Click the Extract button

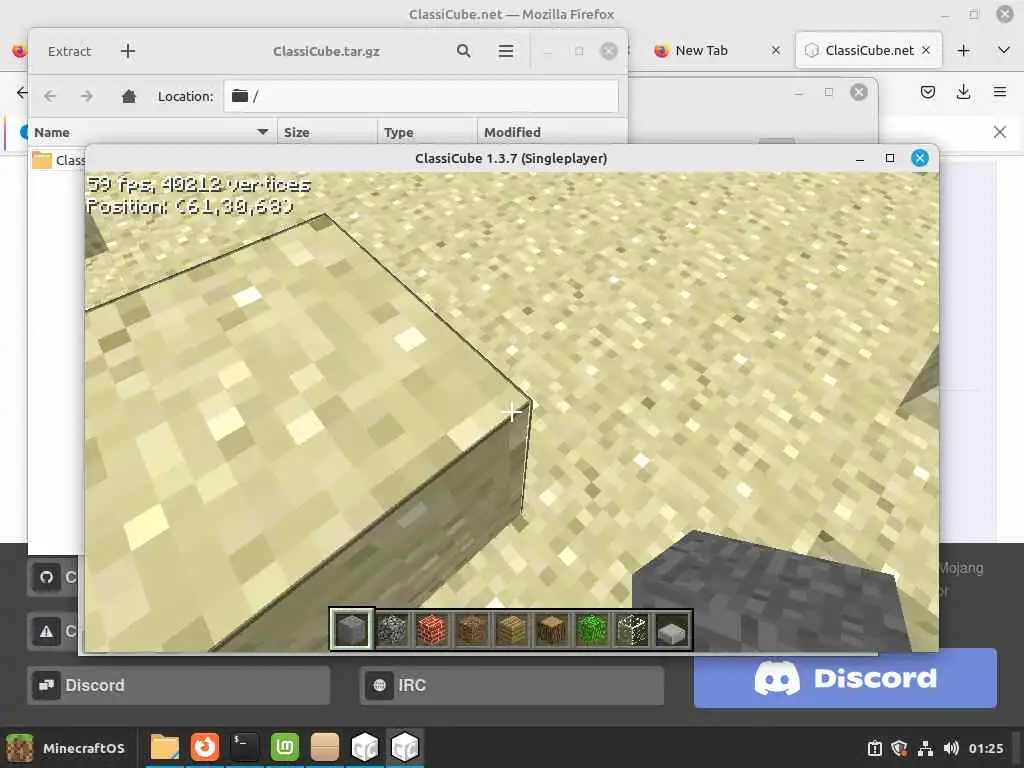pyautogui.click(x=69, y=51)
